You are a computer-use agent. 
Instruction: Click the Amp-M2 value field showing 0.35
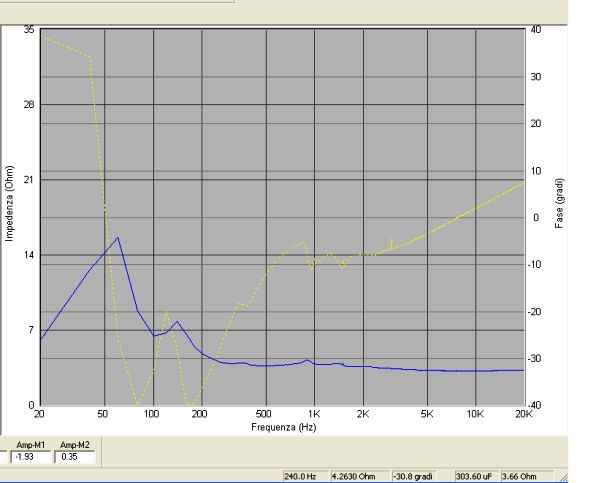[x=75, y=457]
